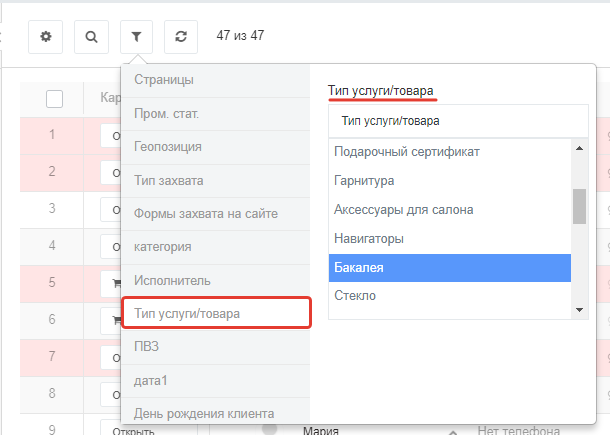Open День рождения клиента filter
Image resolution: width=610 pixels, height=435 pixels.
pos(216,413)
